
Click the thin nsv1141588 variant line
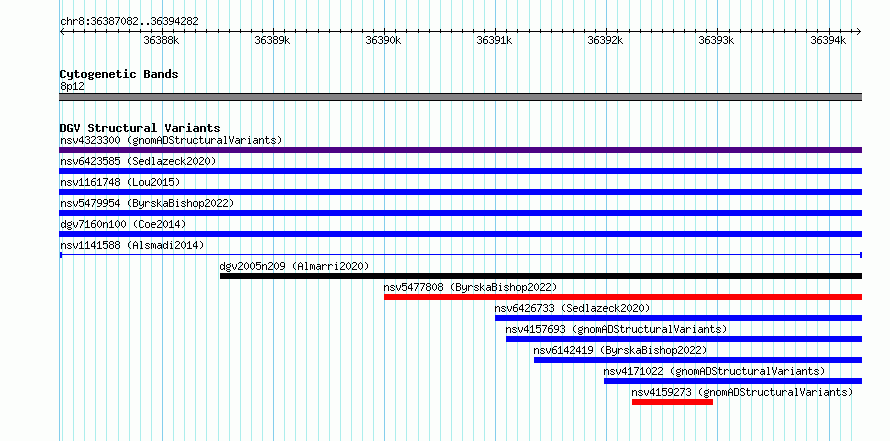pos(460,255)
